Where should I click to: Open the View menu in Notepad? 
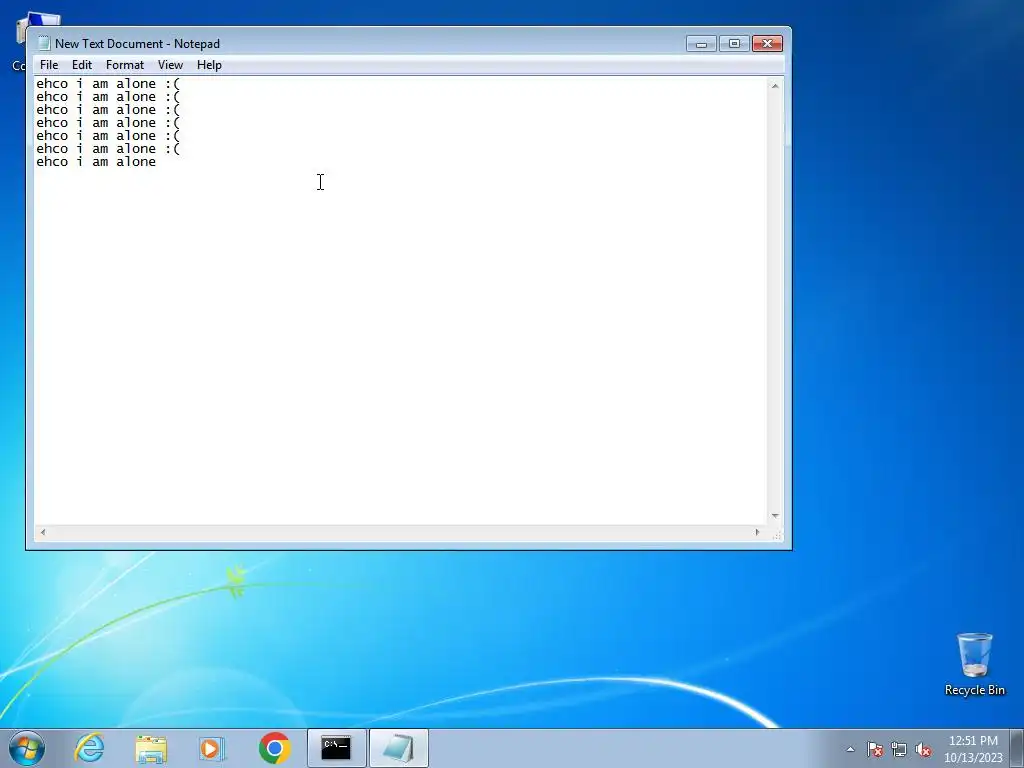170,65
